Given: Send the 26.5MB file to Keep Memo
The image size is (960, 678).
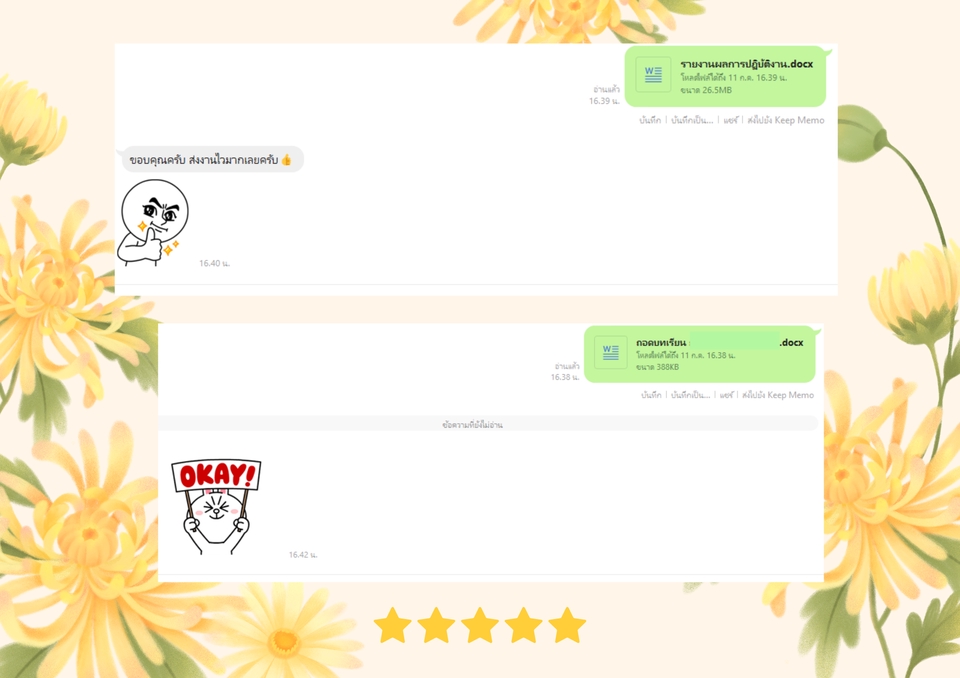Looking at the screenshot, I should click(786, 120).
